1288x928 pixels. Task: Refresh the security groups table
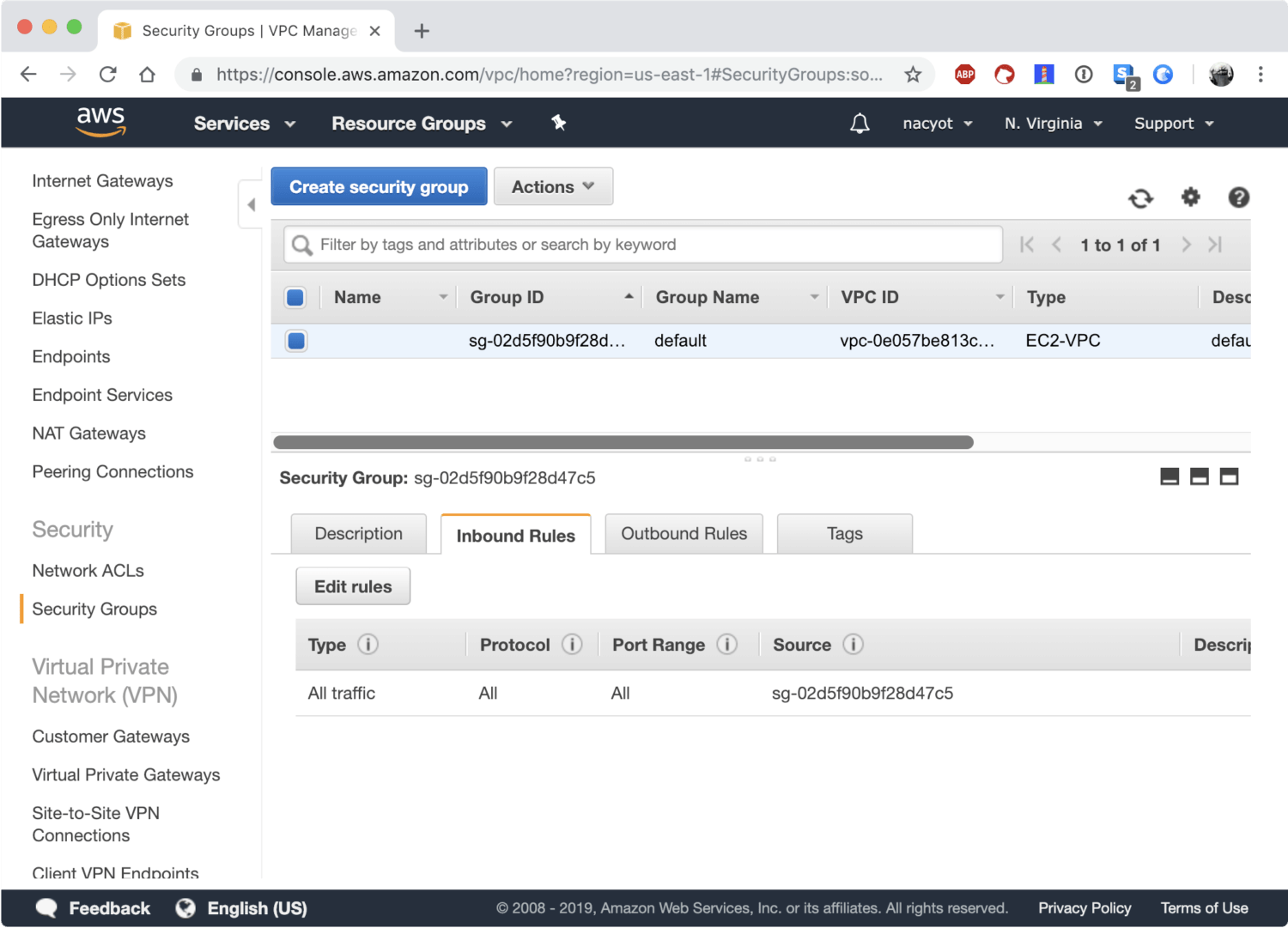tap(1140, 198)
